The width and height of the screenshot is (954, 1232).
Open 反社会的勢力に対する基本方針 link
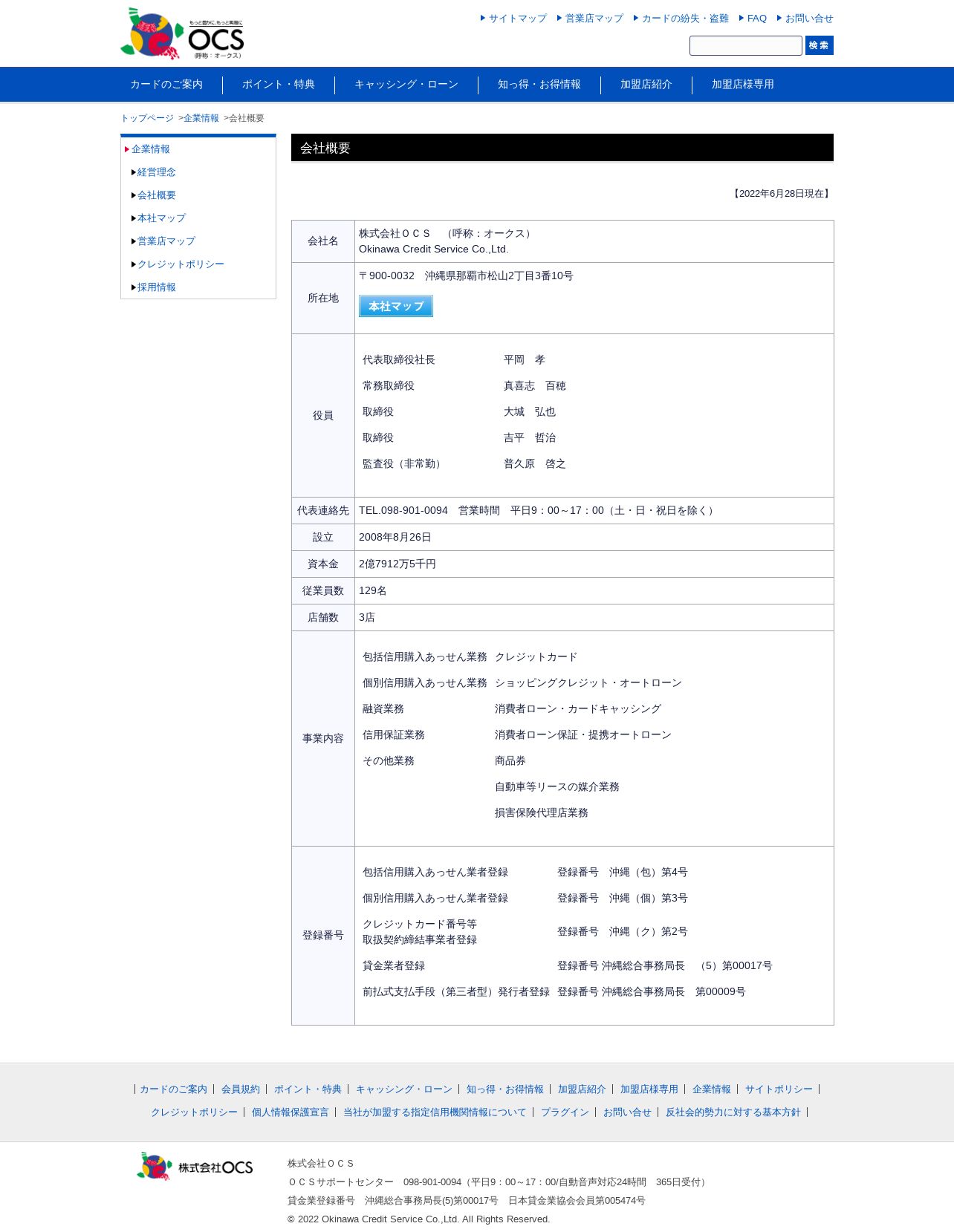coord(733,1112)
